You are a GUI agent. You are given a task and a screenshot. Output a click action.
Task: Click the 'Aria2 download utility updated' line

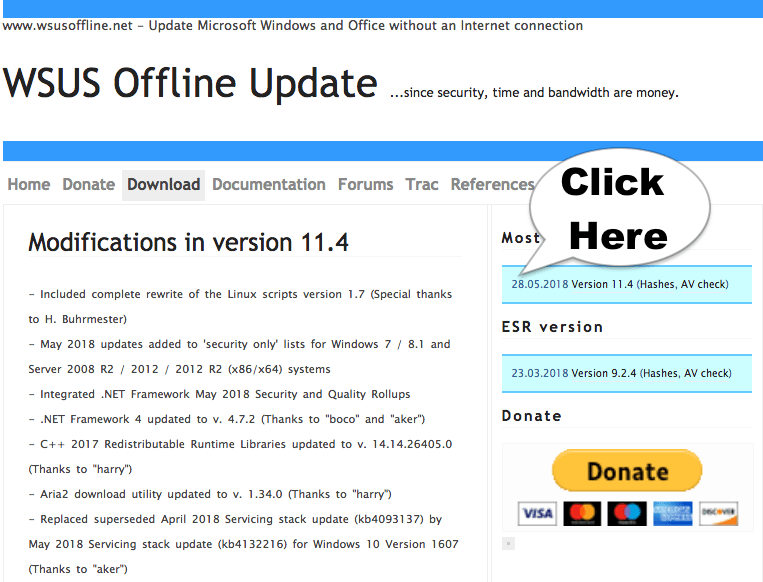click(210, 494)
